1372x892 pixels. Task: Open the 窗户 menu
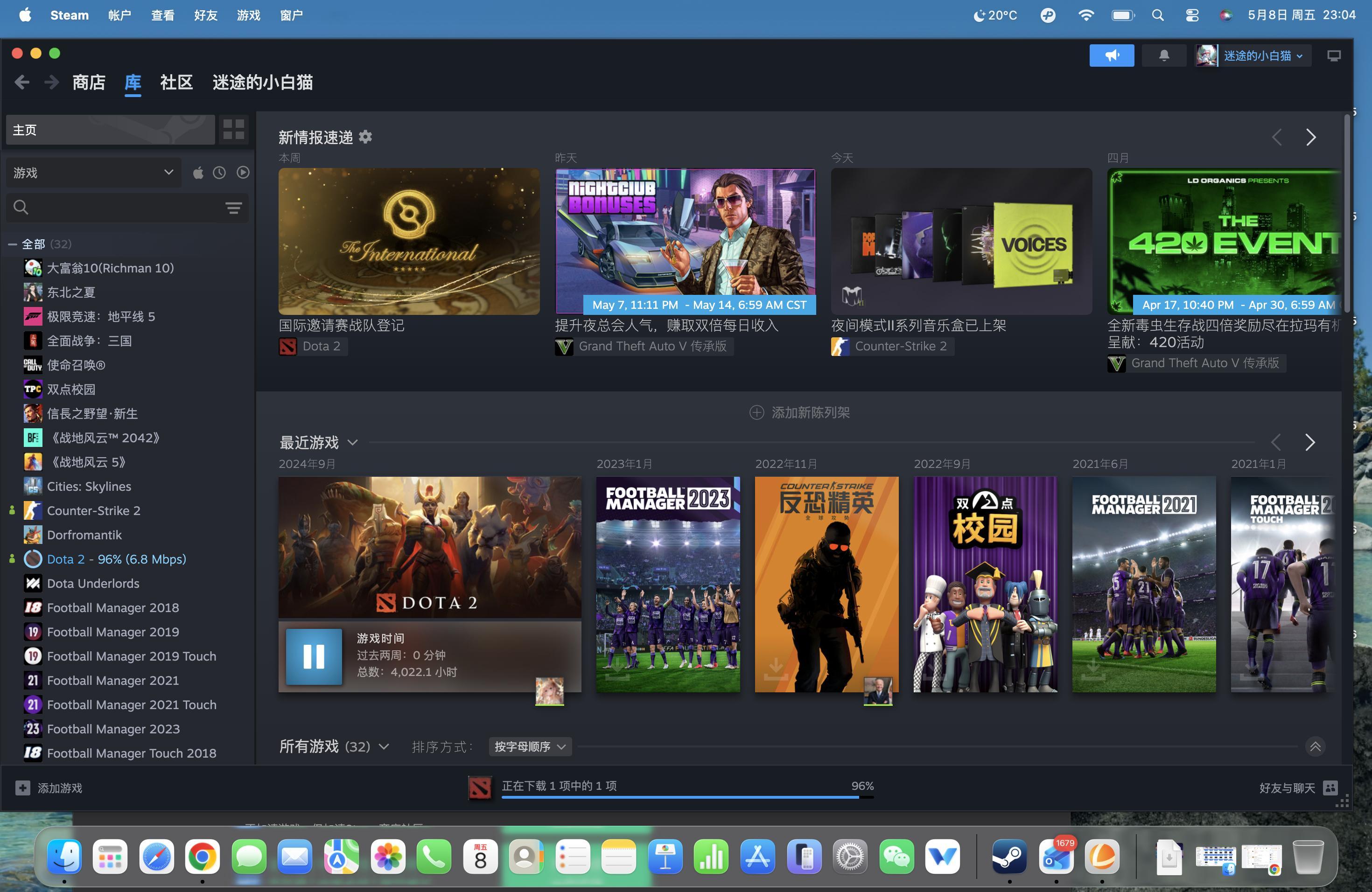[291, 15]
